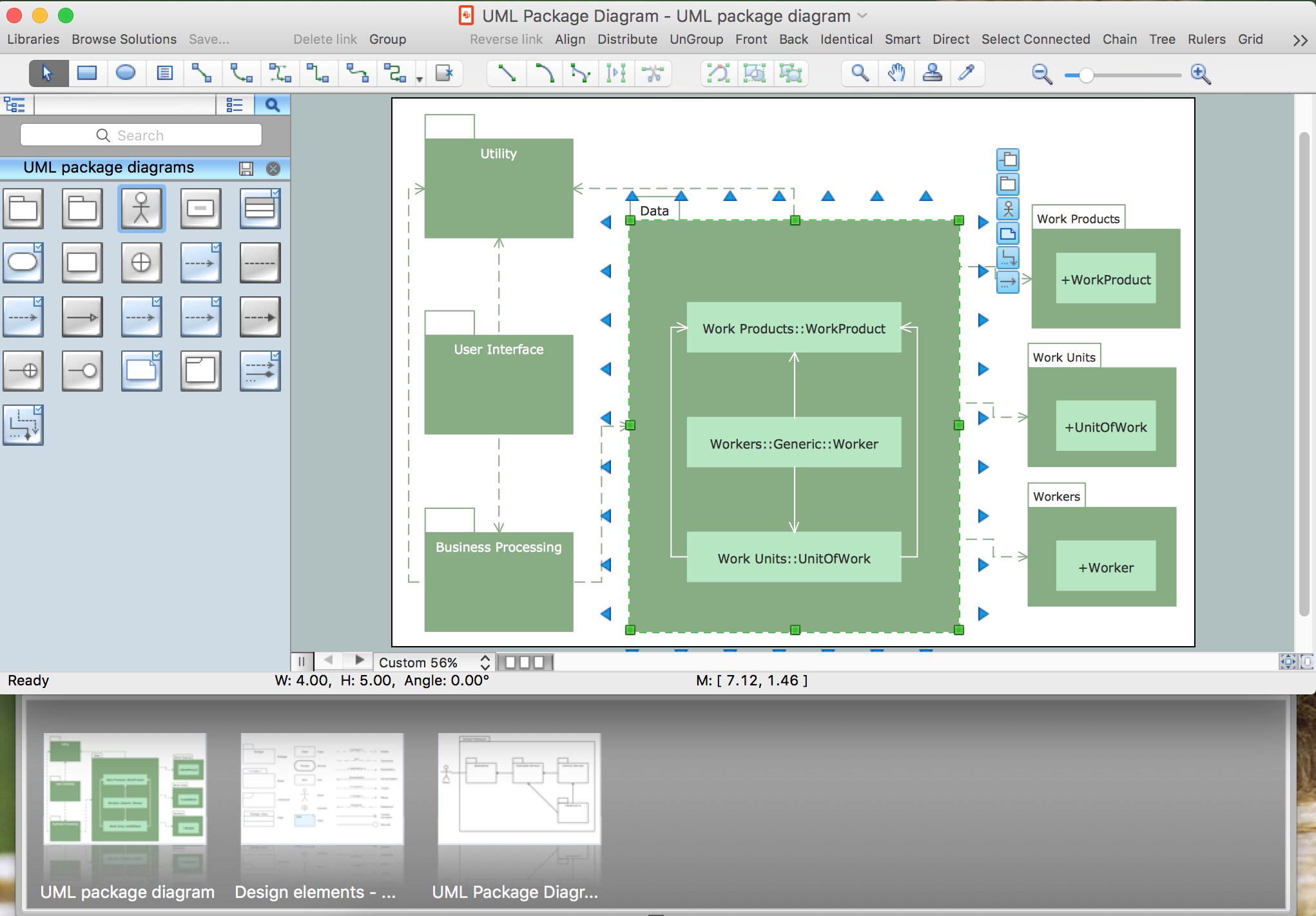The image size is (1316, 916).
Task: Select the straight line tool in toolbar
Action: [x=507, y=73]
